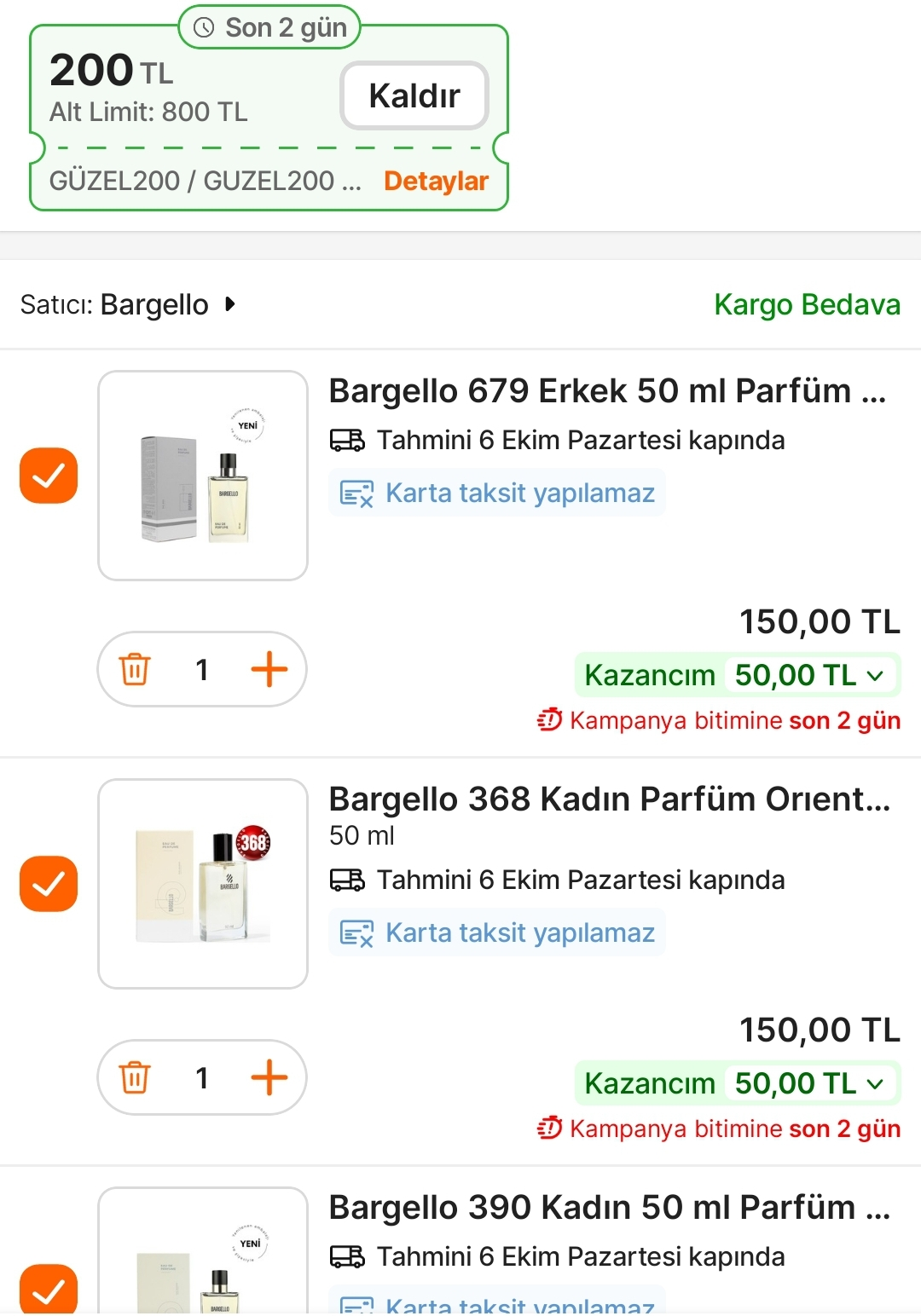Open Bargello 368 Kadın Parfüm title

click(x=609, y=799)
